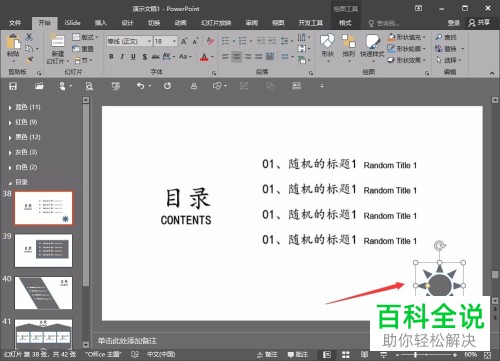Click the 共享 (Share) button
Screen dimensions: 500x361
(x=479, y=22)
